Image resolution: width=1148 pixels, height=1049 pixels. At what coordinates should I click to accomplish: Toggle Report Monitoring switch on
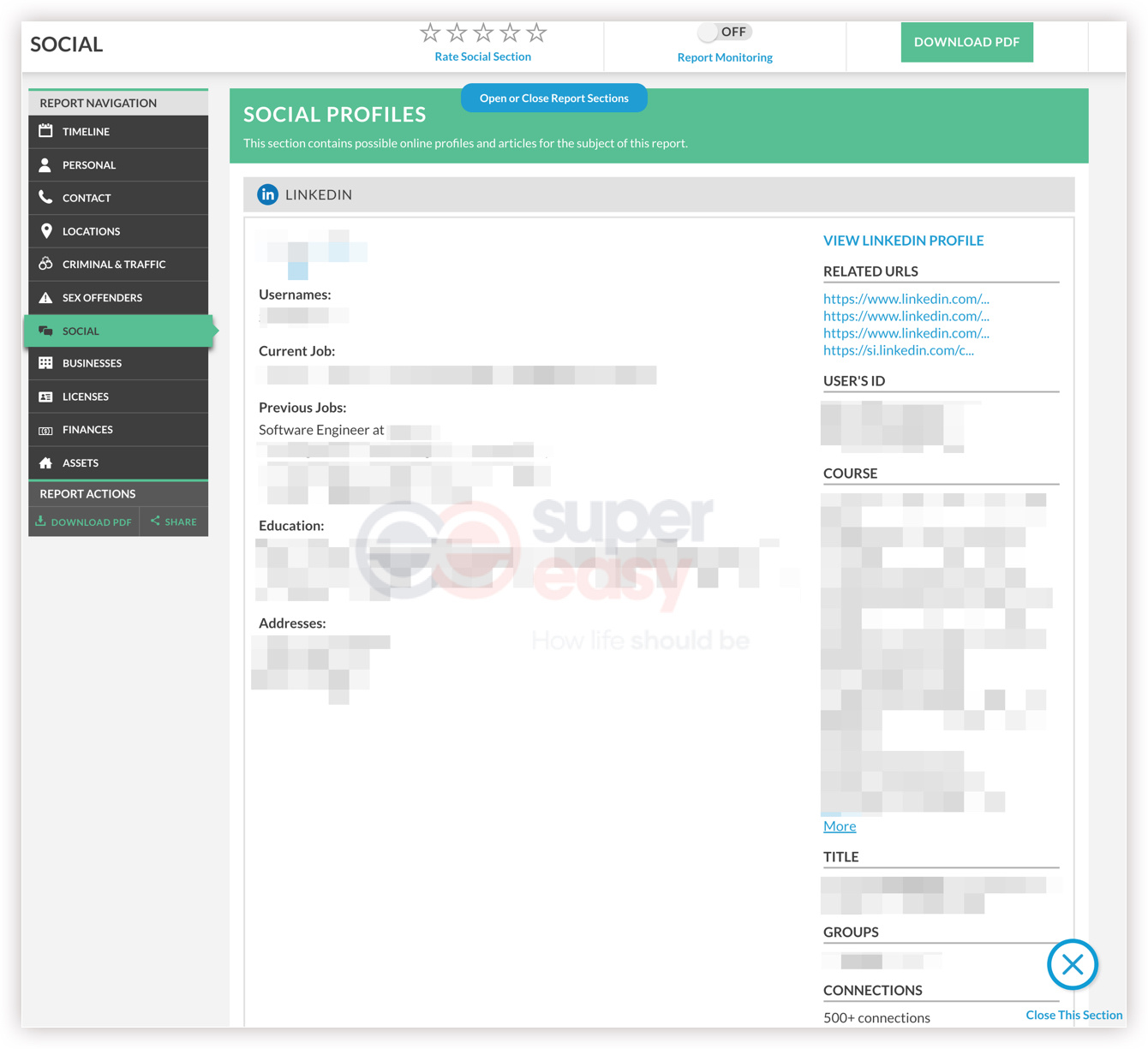click(x=724, y=32)
